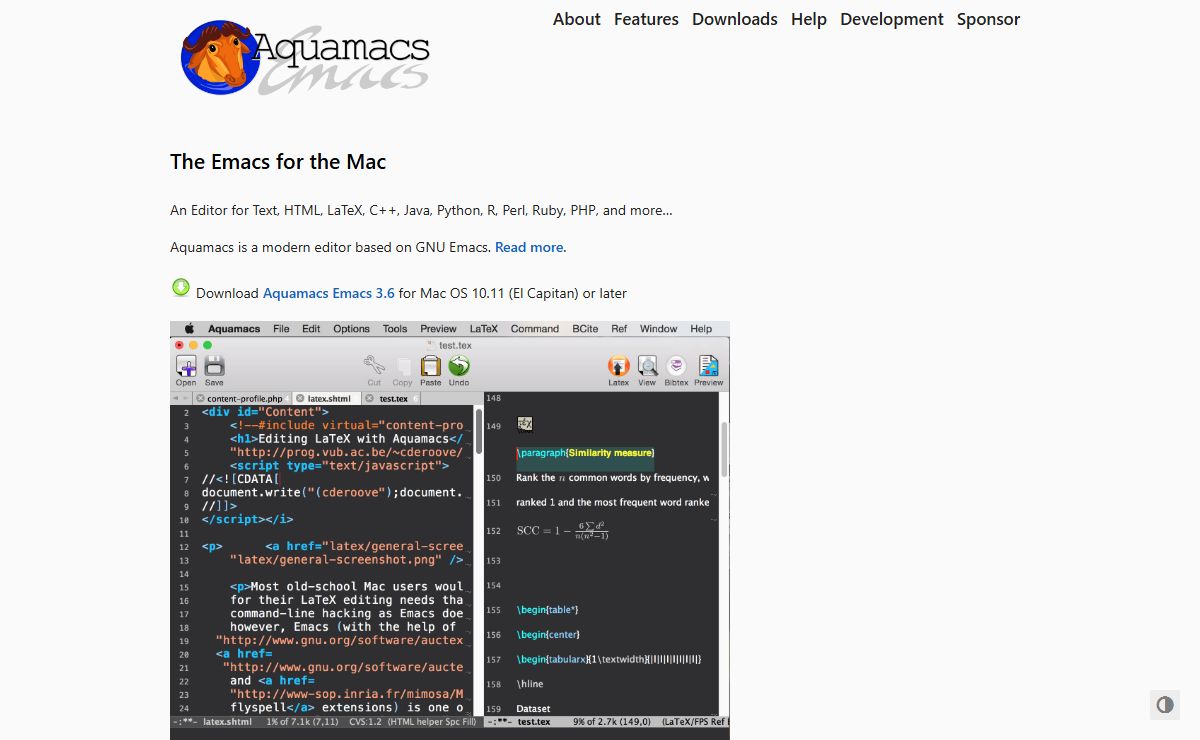Open the Aquamacs menu in the menu bar
Screen dimensions: 1200x740
pos(234,328)
